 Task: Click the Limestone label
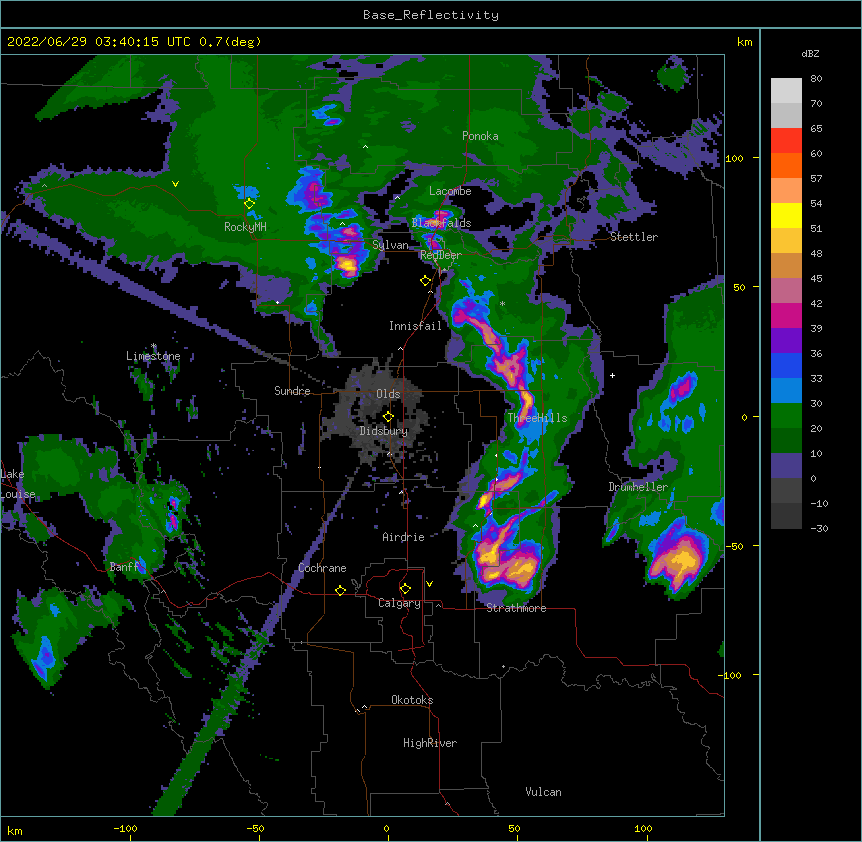(x=153, y=356)
